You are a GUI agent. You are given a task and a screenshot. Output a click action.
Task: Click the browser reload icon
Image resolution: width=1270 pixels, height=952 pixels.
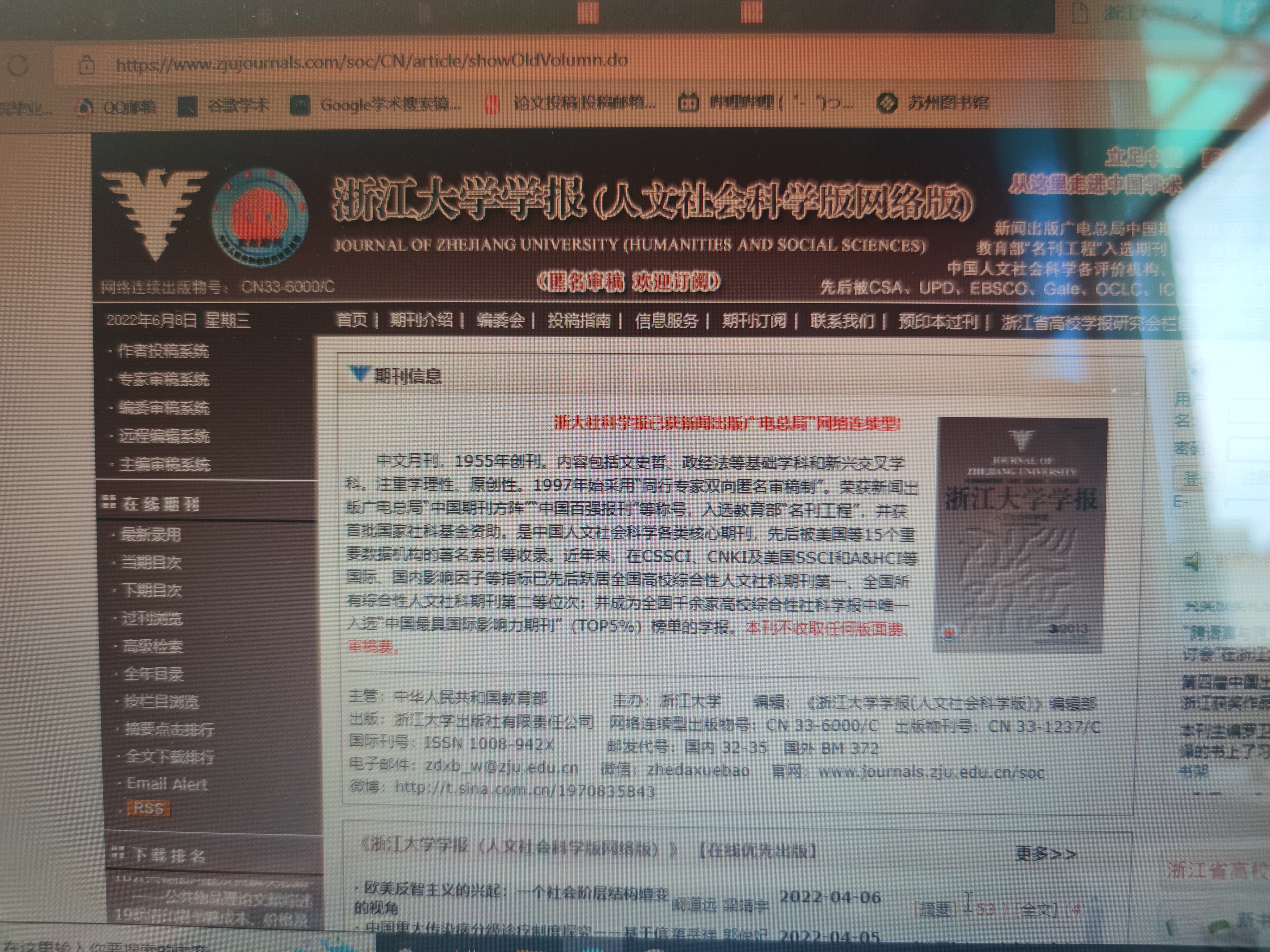coord(18,66)
